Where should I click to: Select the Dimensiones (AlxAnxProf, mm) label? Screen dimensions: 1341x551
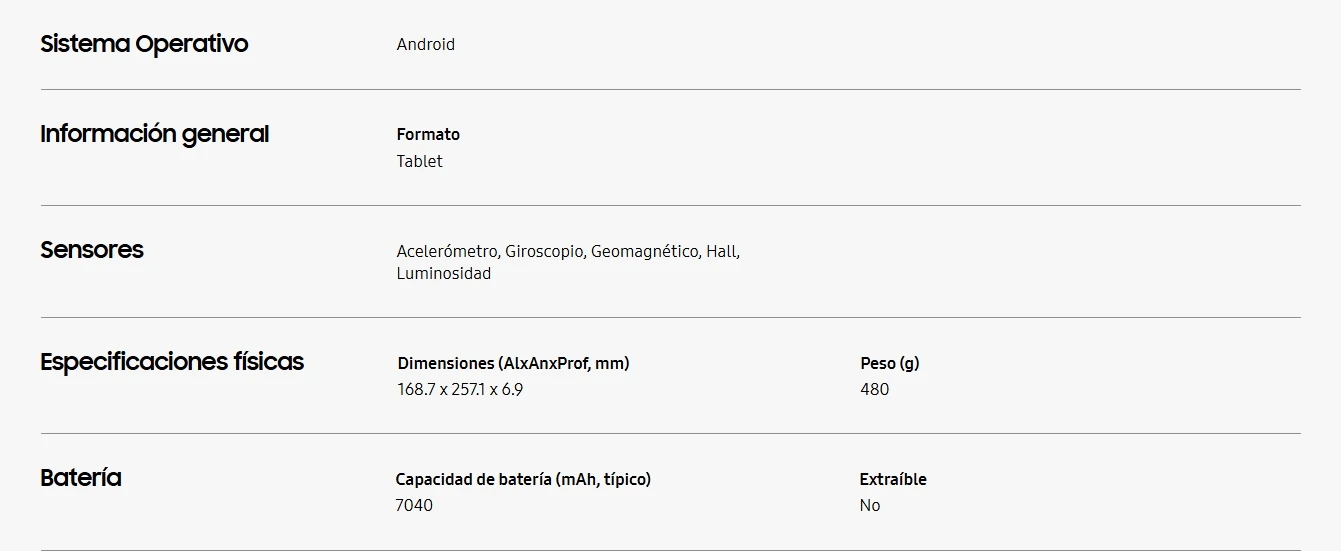click(513, 363)
